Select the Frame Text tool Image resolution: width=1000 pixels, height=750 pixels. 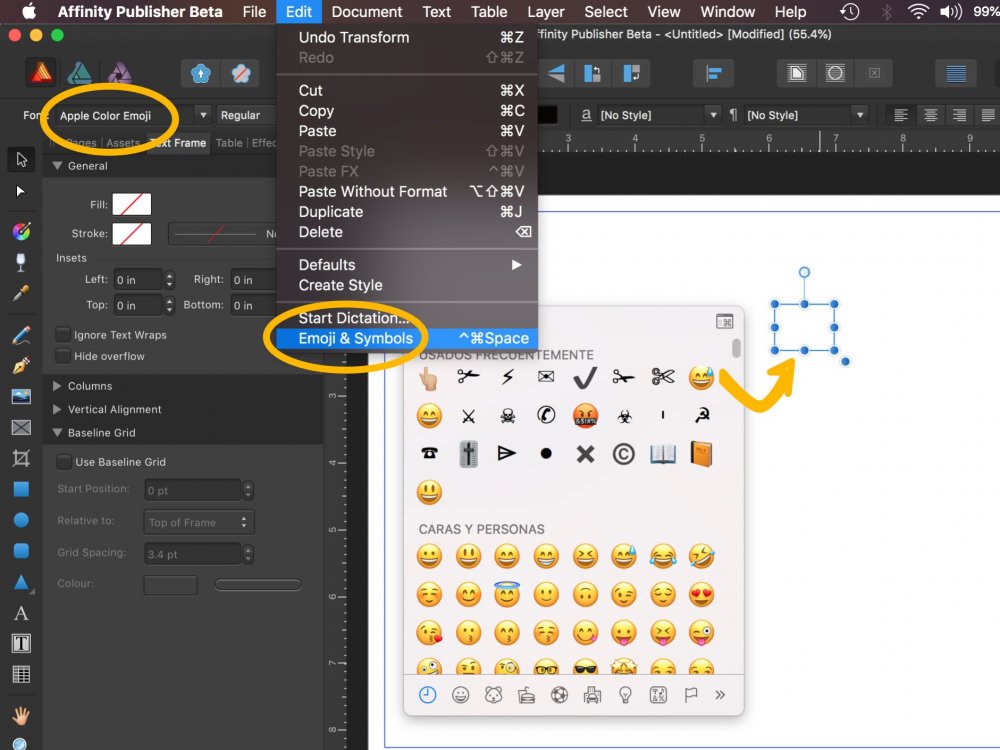tap(21, 643)
